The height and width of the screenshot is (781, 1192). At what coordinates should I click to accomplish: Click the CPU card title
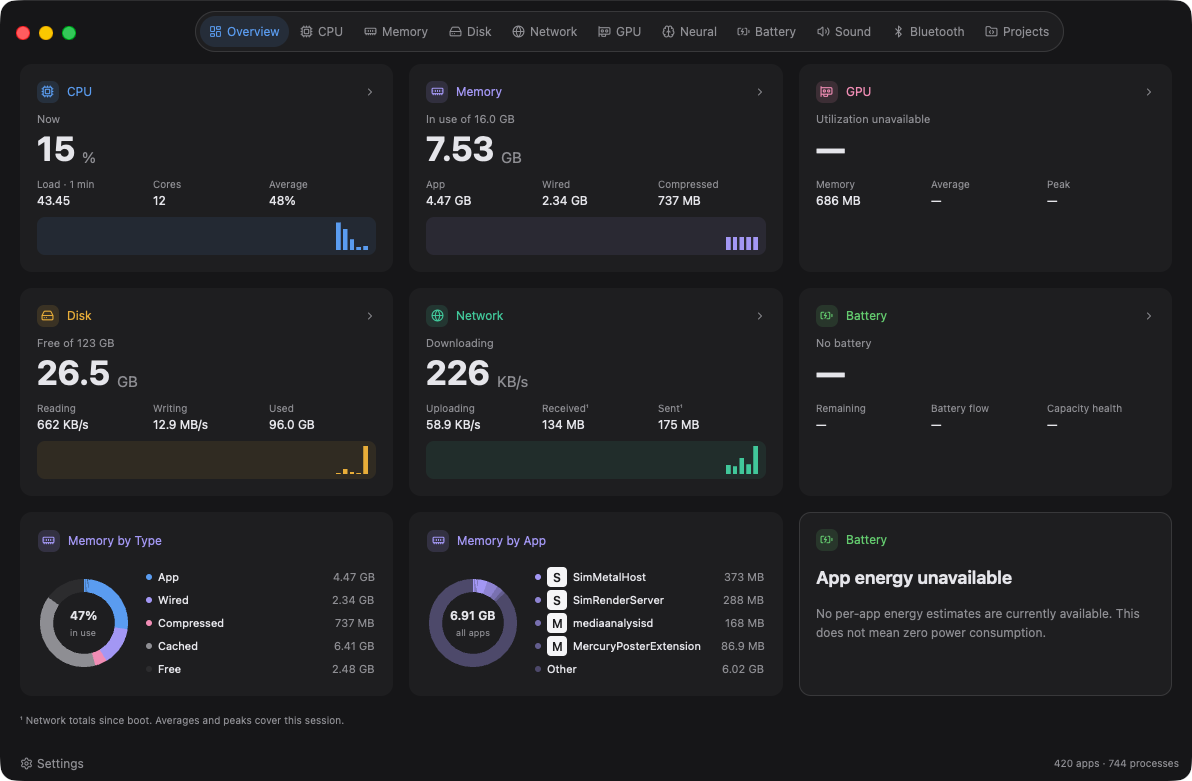[x=79, y=91]
